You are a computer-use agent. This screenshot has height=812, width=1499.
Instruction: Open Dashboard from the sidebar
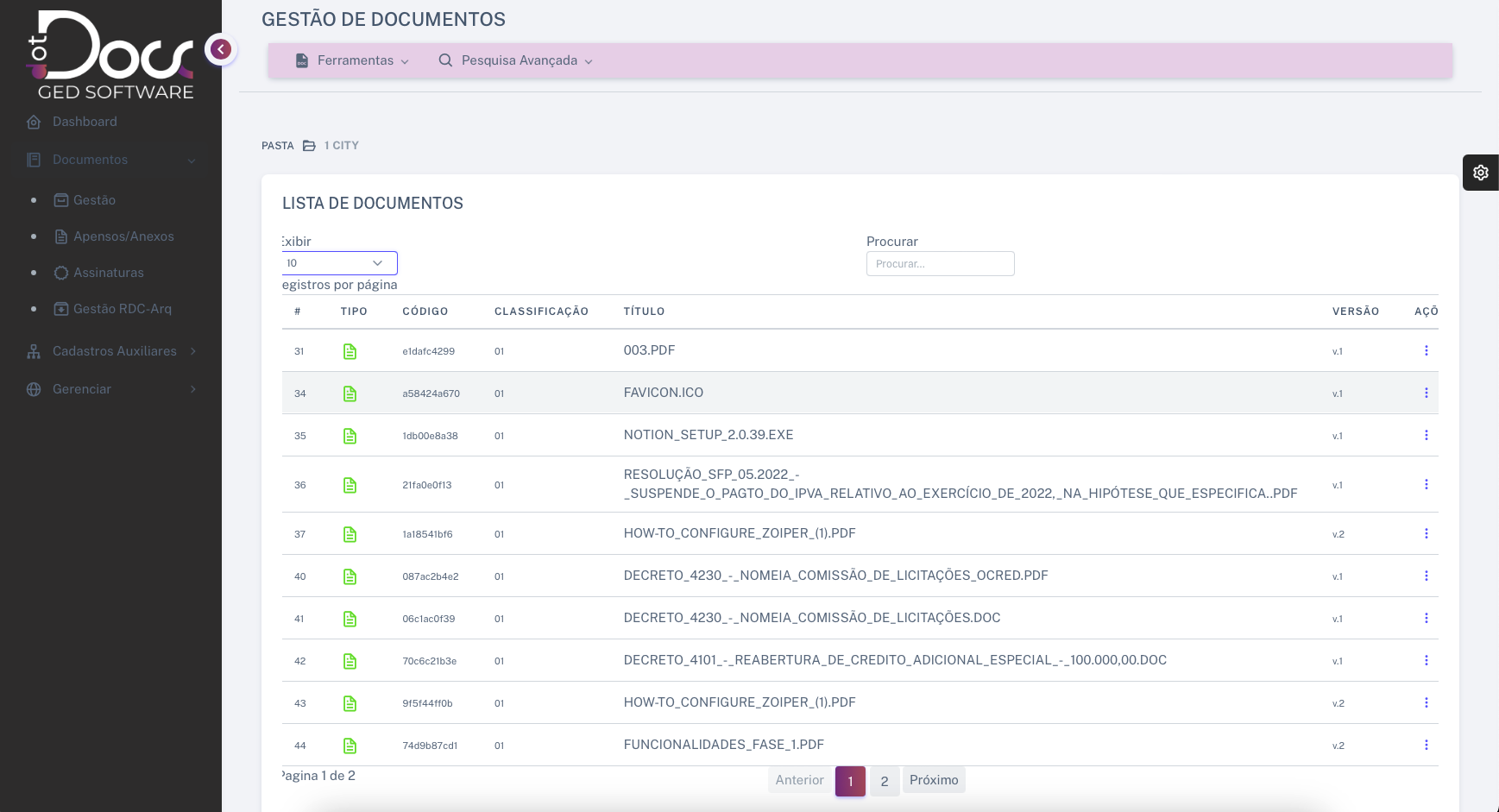pos(85,122)
